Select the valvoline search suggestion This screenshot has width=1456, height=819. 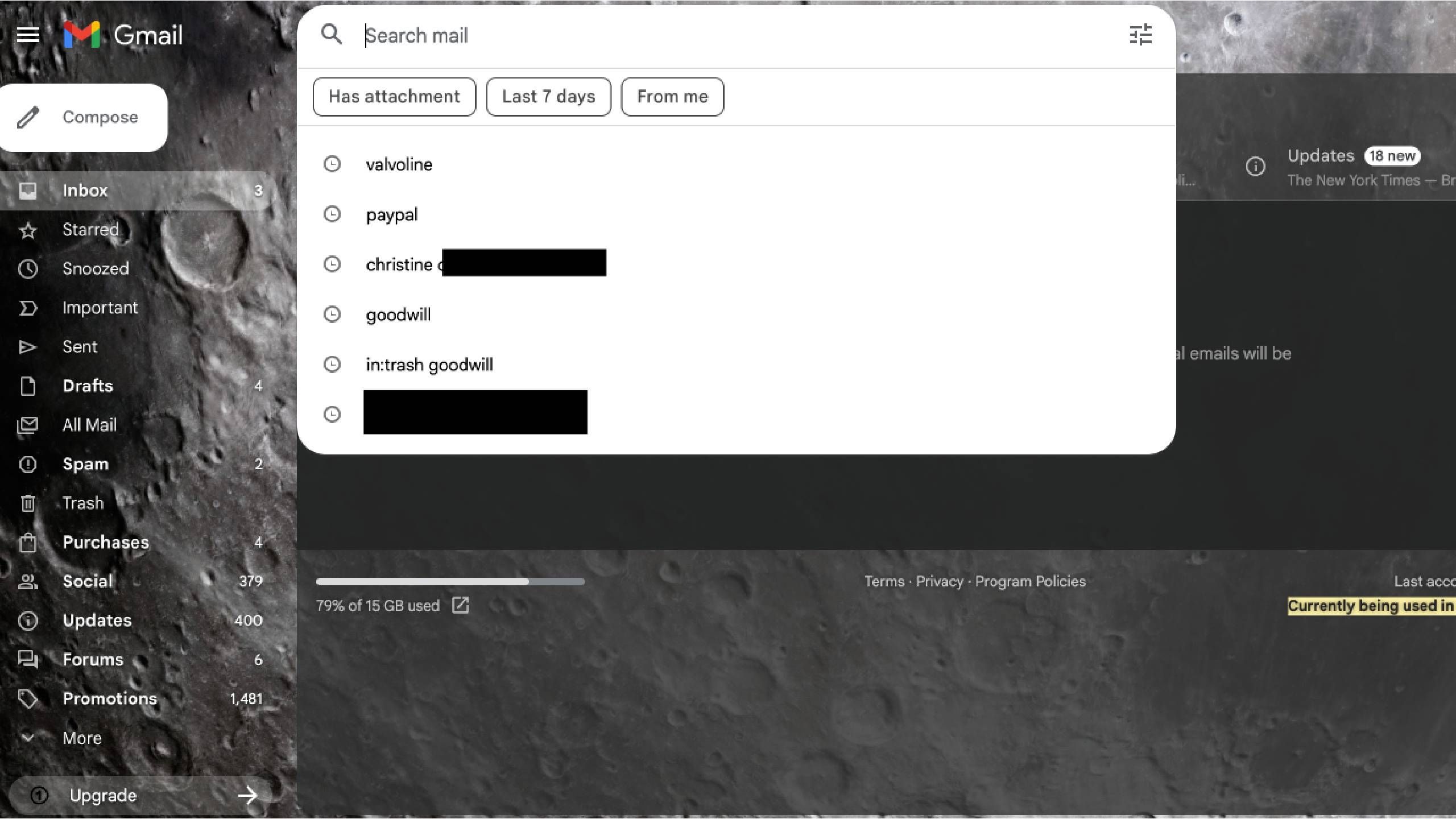pos(736,164)
